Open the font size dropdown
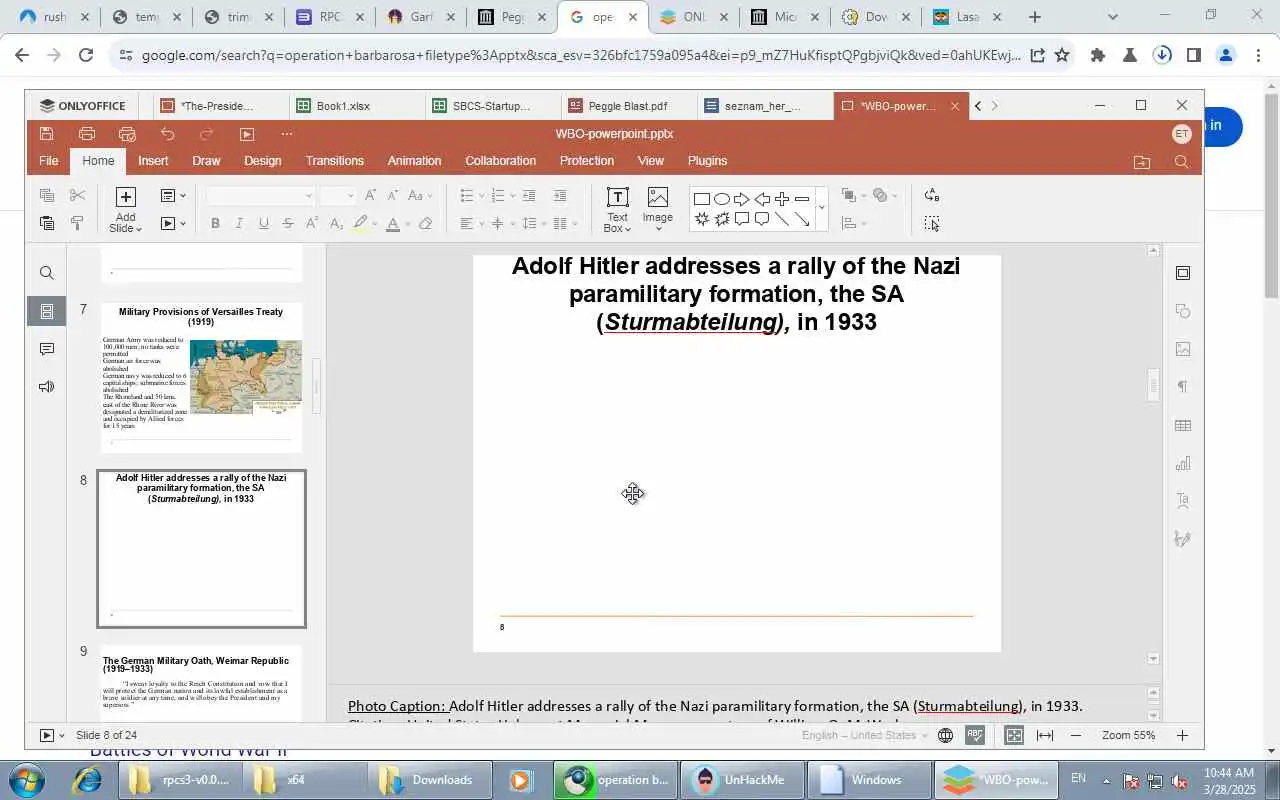1280x800 pixels. tap(350, 196)
